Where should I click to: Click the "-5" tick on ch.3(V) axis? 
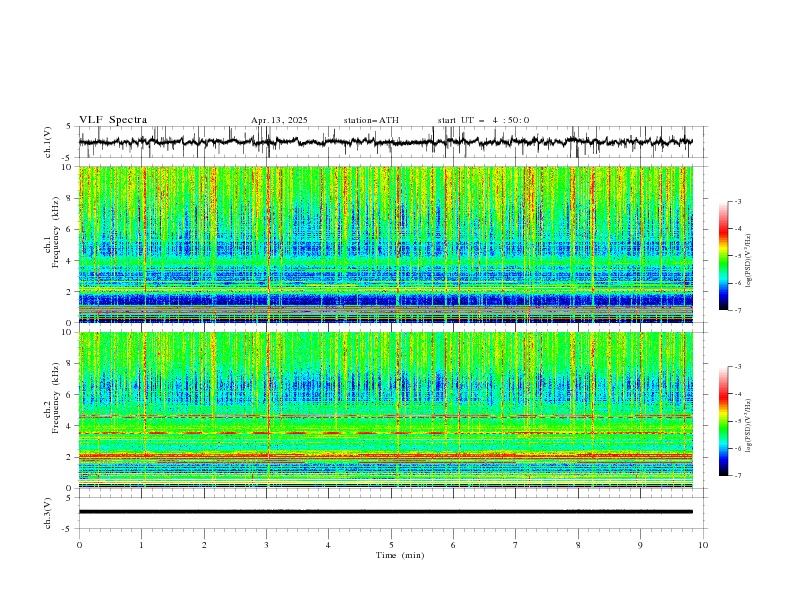(x=68, y=529)
